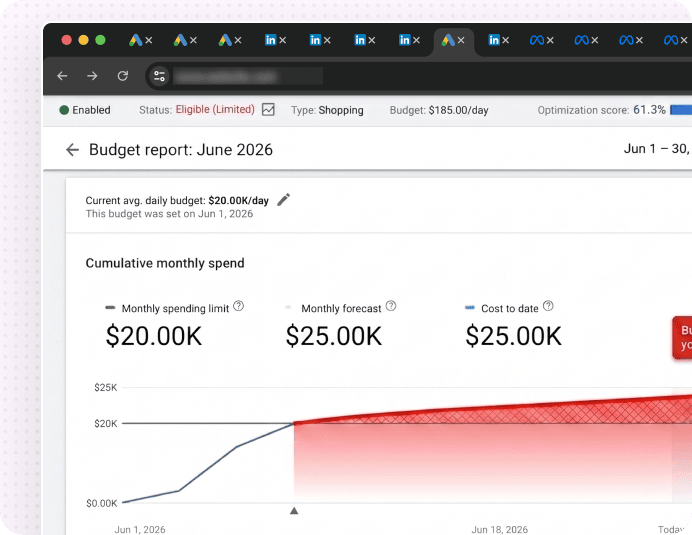Viewport: 692px width, 535px height.
Task: Click the Type: Shopping label
Action: click(x=327, y=110)
